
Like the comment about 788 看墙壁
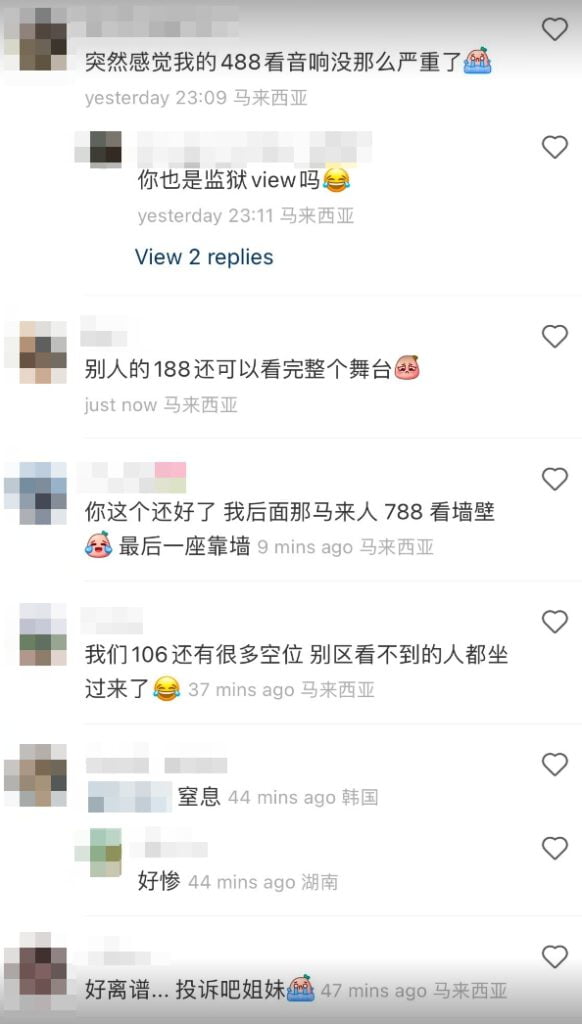click(555, 479)
